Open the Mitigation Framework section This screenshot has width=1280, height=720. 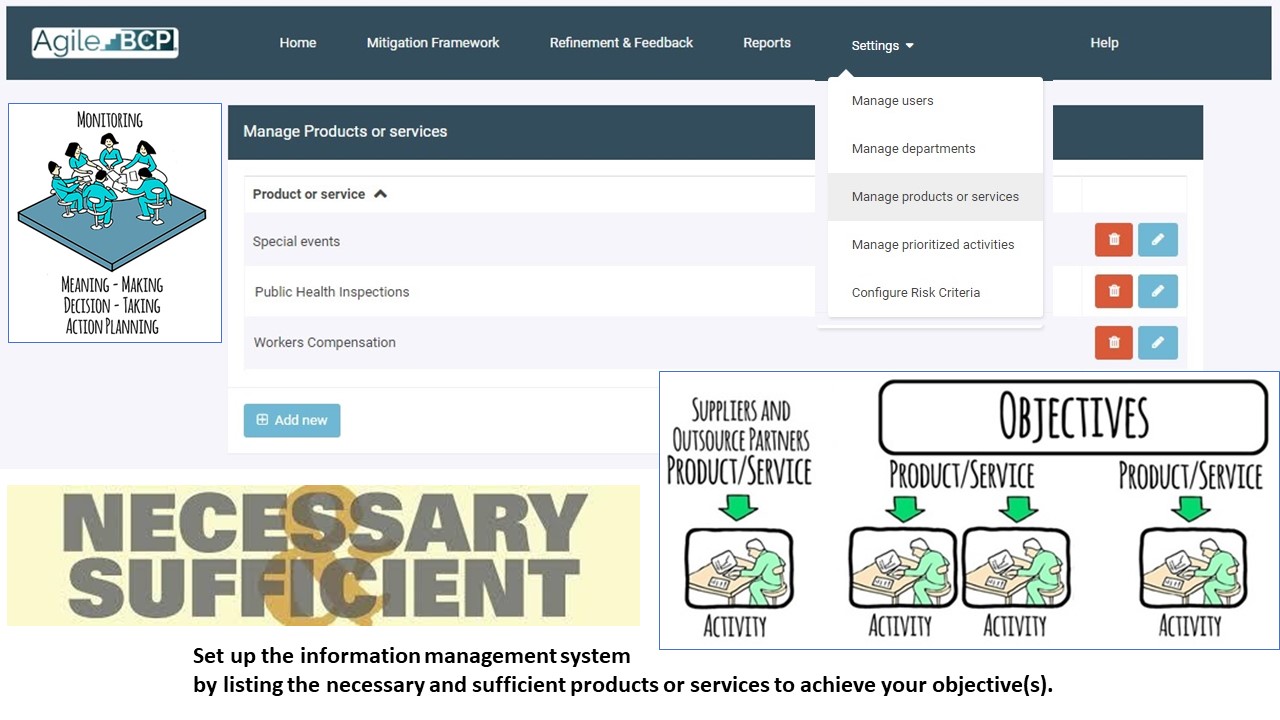(433, 42)
